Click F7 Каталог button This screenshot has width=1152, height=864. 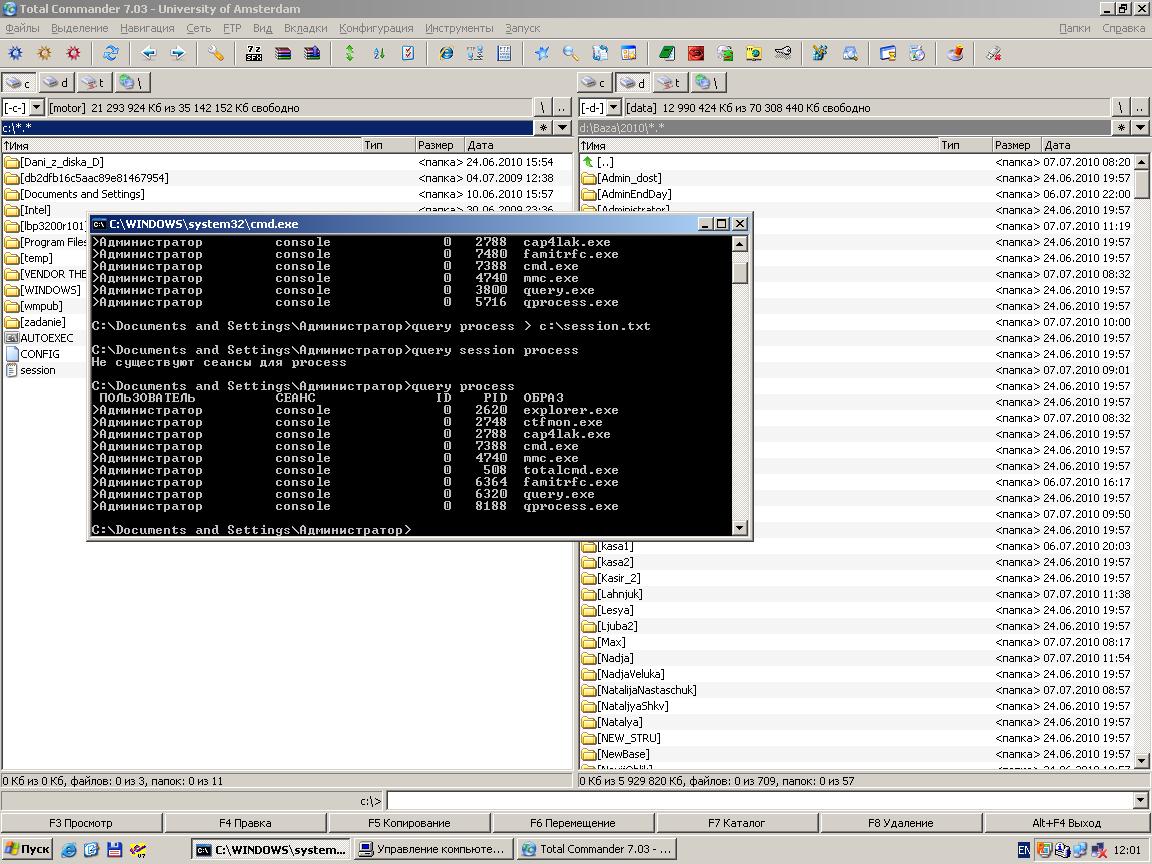(x=737, y=823)
